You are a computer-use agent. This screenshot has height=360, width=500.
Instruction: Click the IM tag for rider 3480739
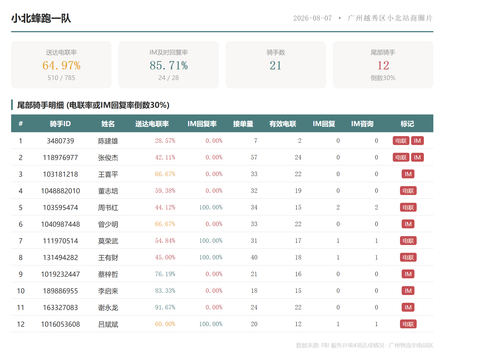(417, 141)
